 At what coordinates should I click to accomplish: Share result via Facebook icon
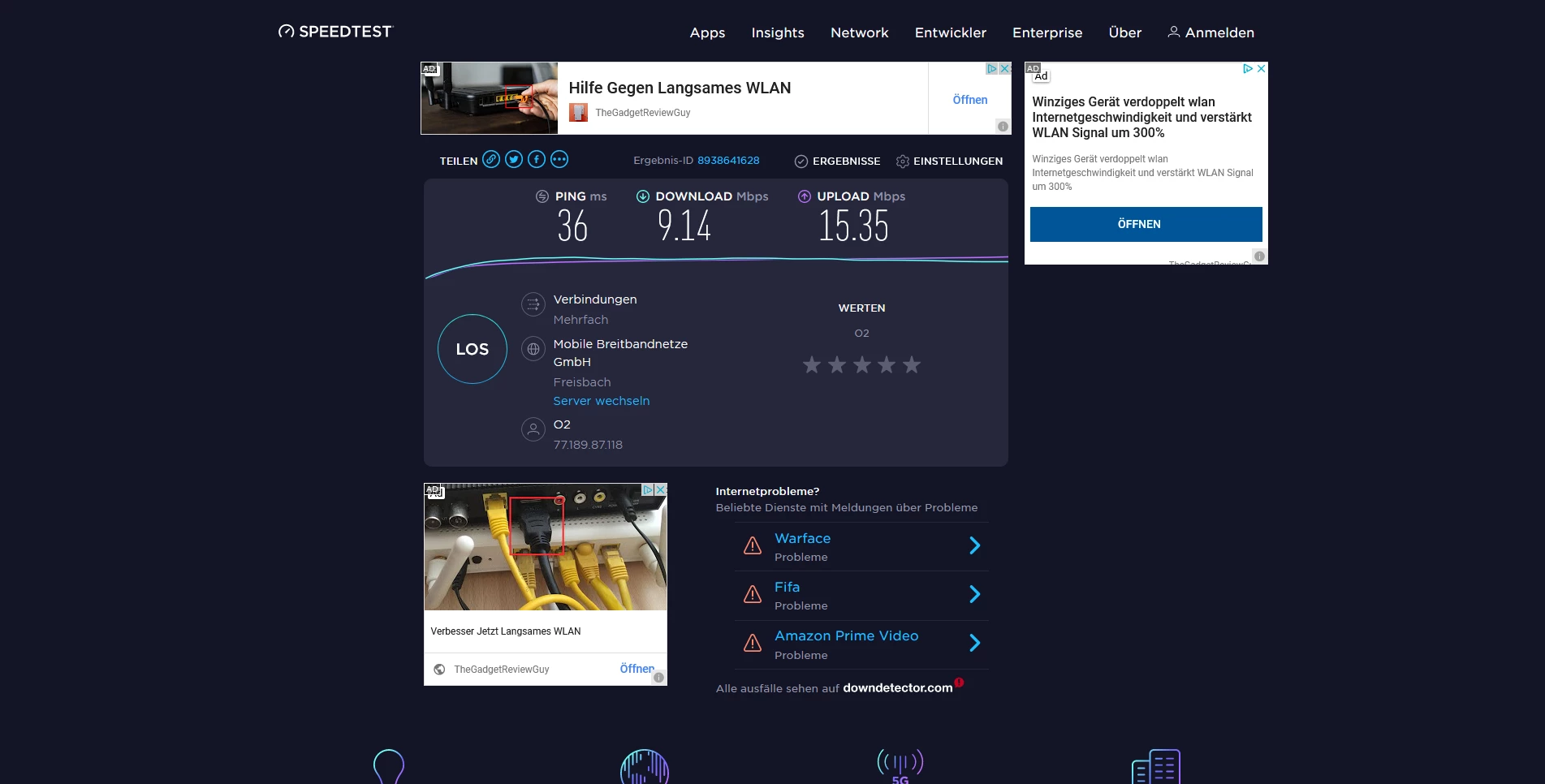[537, 159]
